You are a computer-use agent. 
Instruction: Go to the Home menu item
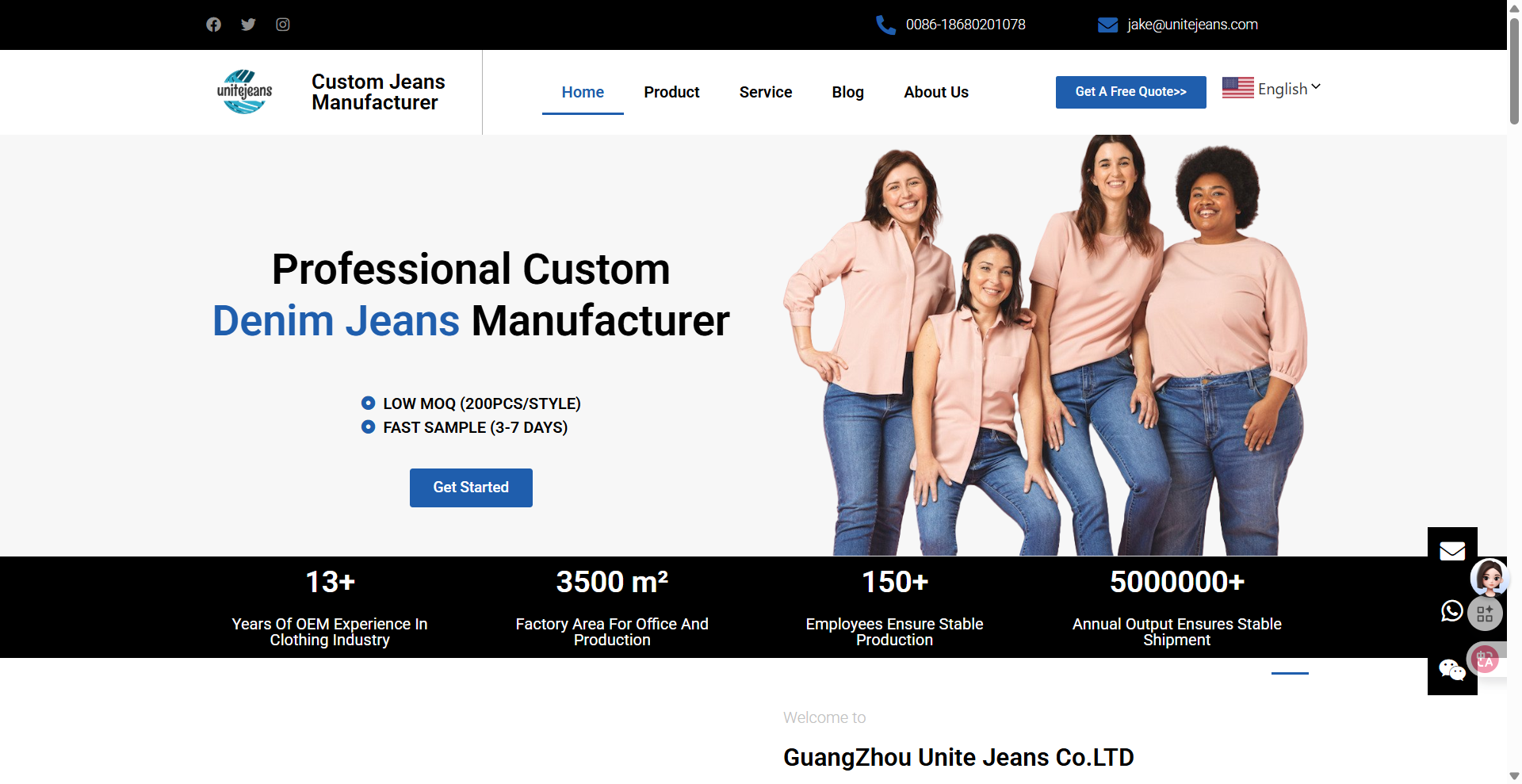click(583, 92)
